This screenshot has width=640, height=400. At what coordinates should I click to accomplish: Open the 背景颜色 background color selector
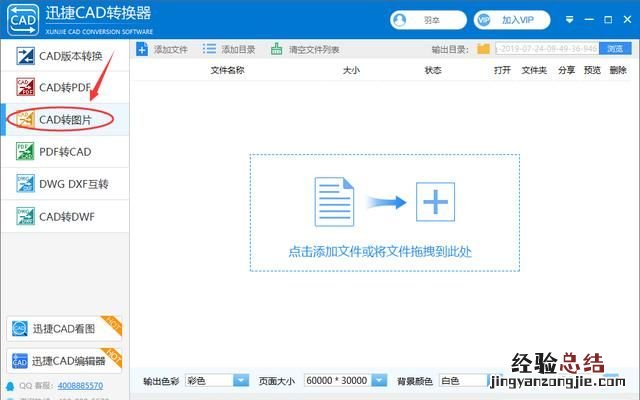coord(463,380)
